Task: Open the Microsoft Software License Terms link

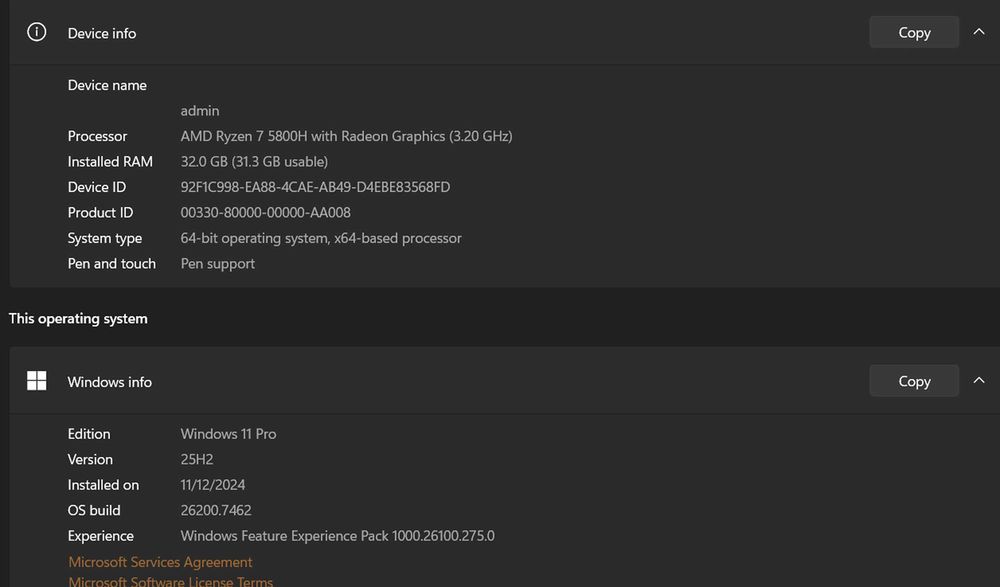Action: coord(170,581)
